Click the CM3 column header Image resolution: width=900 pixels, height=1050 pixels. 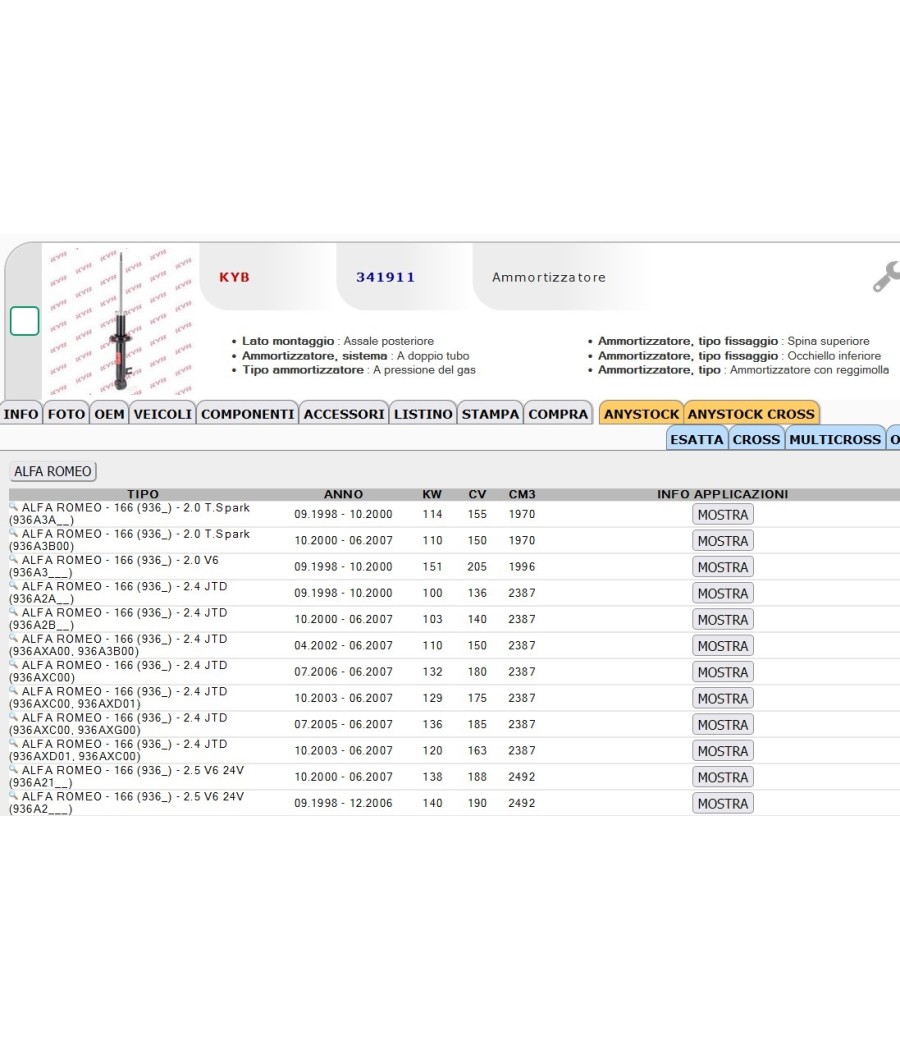(x=522, y=494)
